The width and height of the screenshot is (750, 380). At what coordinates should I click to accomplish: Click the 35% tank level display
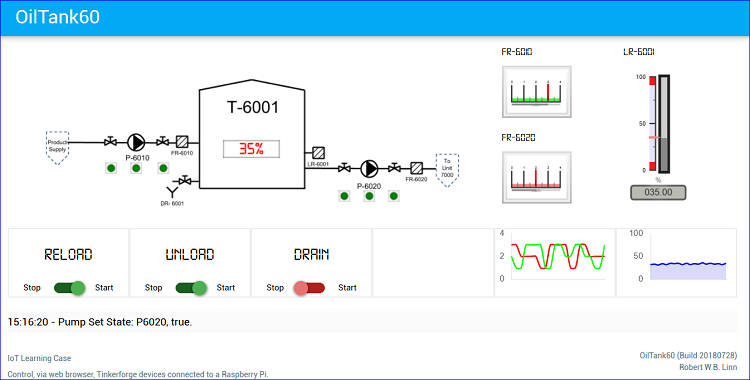251,149
